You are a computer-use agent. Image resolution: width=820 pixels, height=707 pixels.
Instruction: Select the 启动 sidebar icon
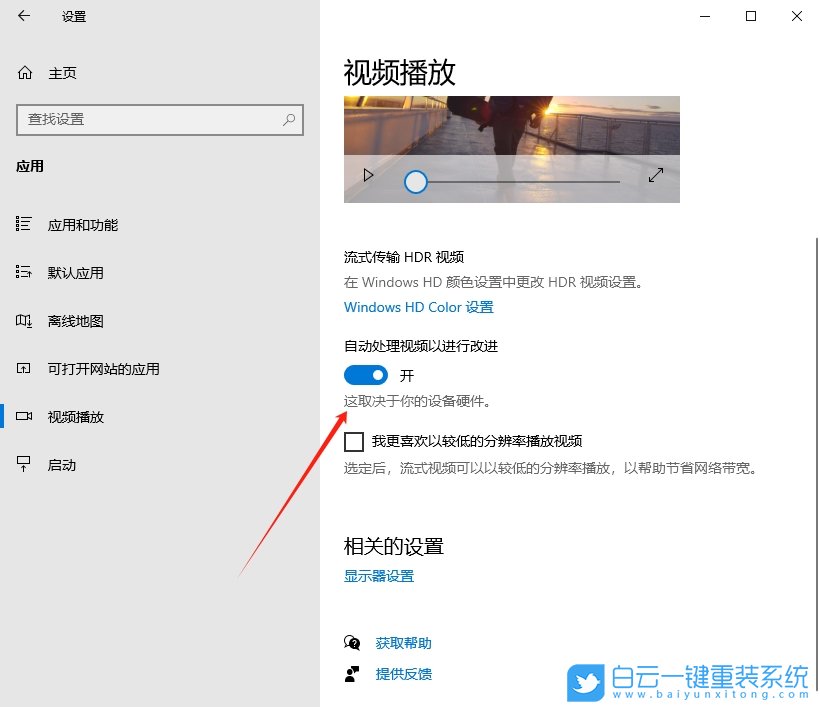pyautogui.click(x=21, y=464)
